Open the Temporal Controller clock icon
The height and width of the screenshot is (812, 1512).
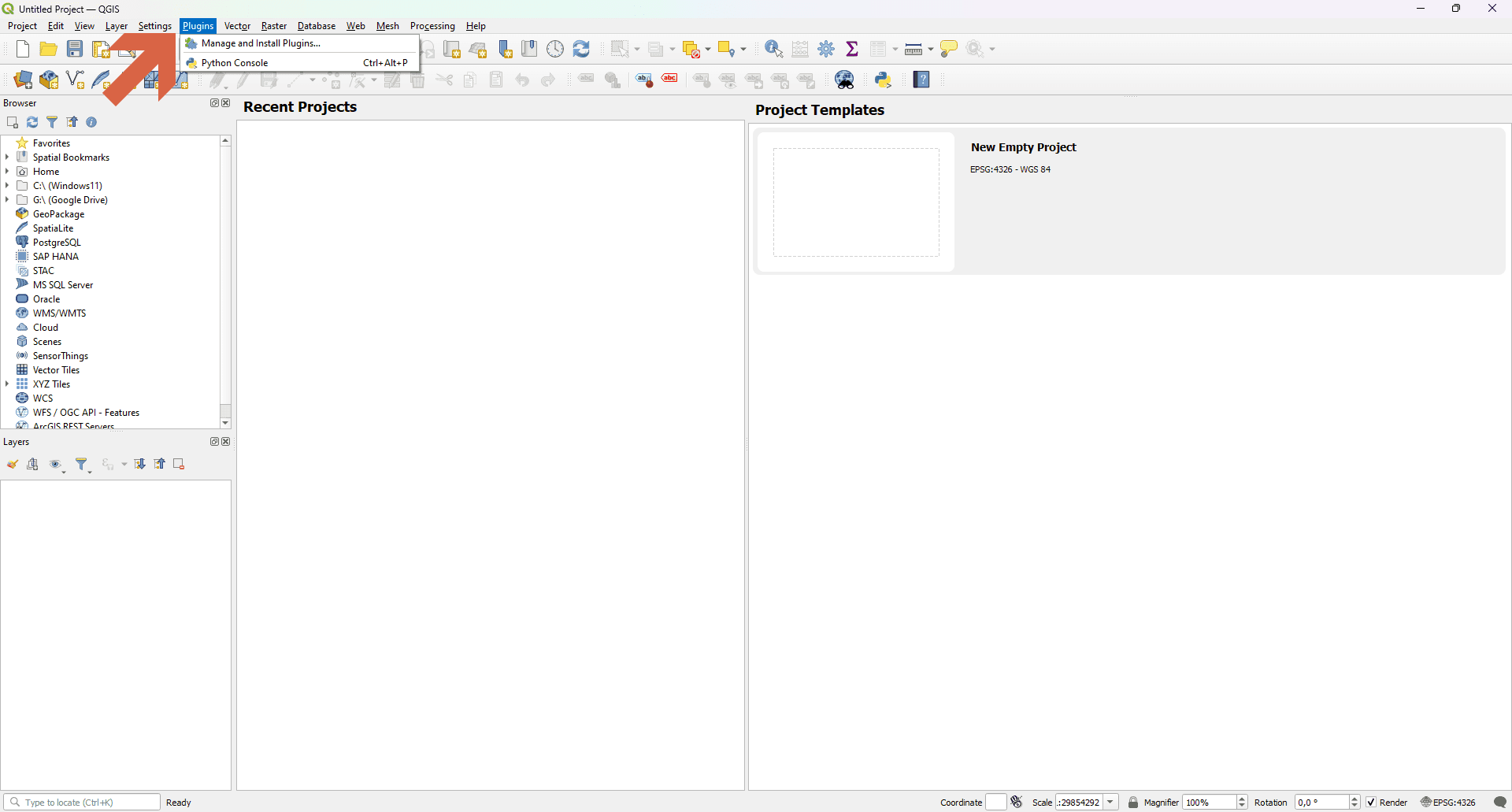tap(556, 49)
